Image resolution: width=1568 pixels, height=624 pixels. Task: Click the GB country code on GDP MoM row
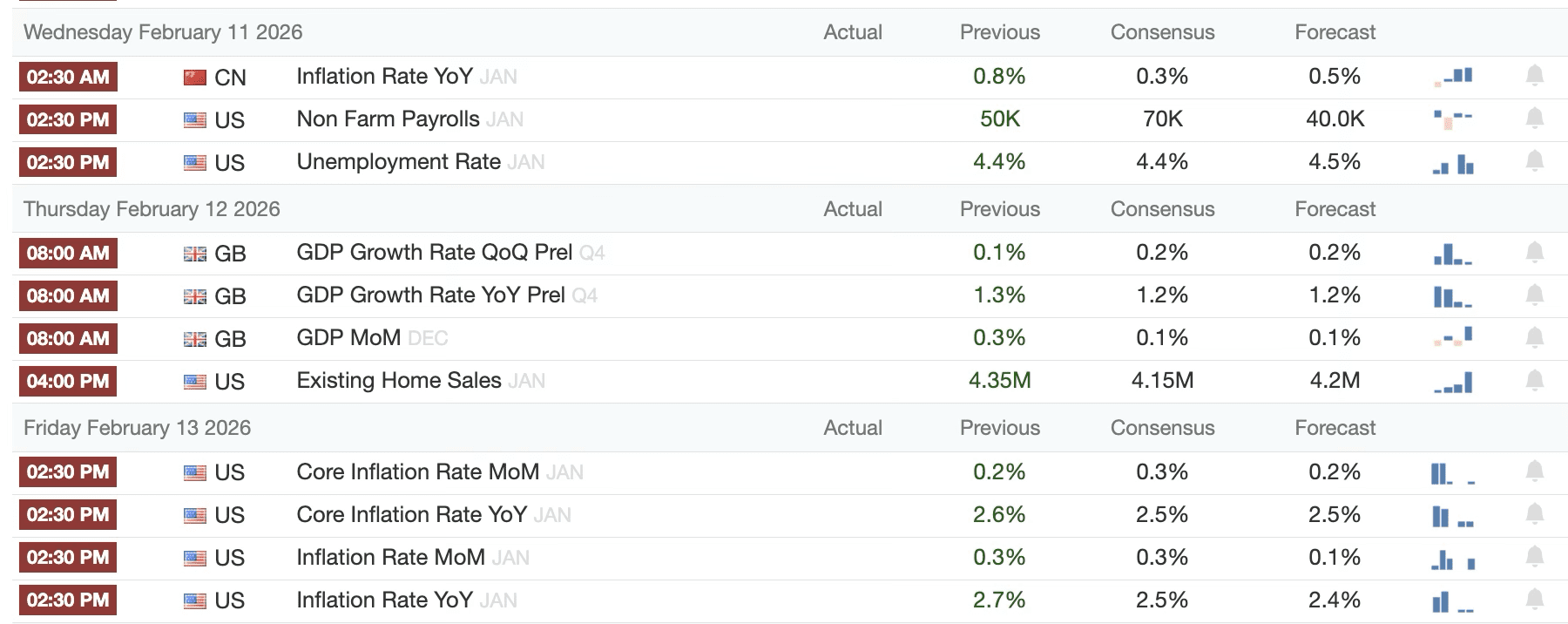tap(230, 339)
